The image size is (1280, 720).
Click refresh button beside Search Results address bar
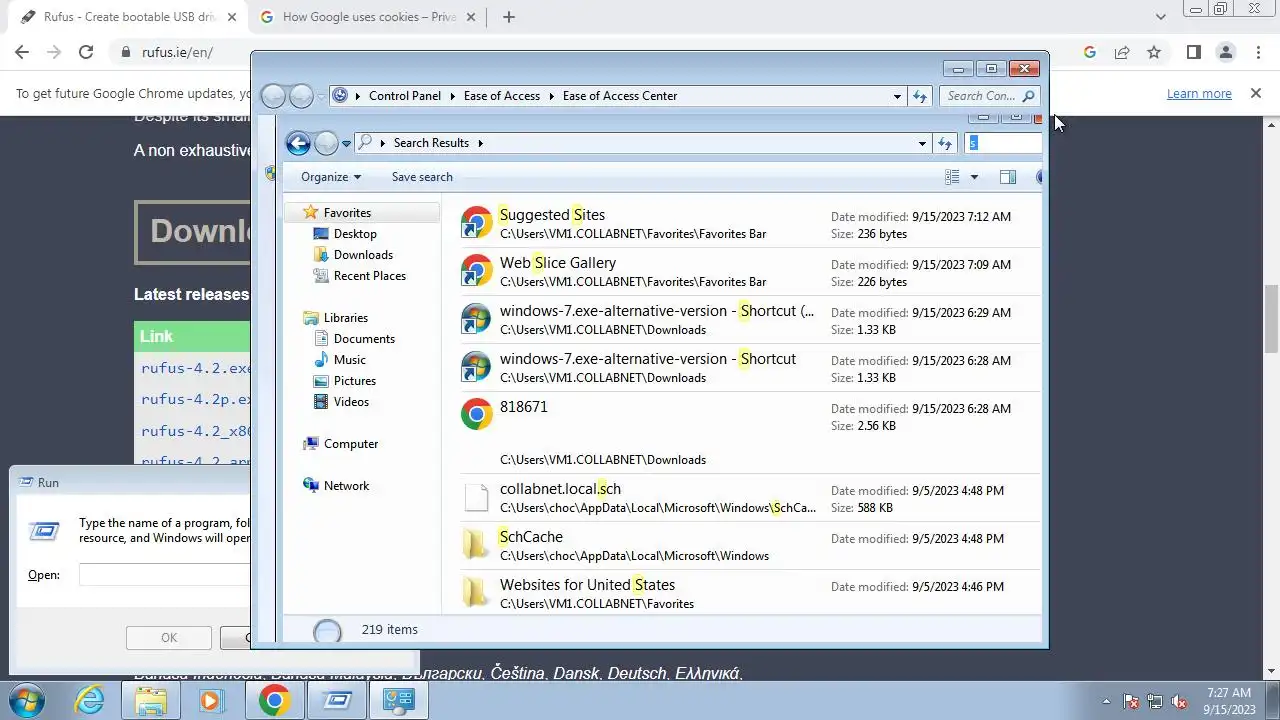point(945,143)
